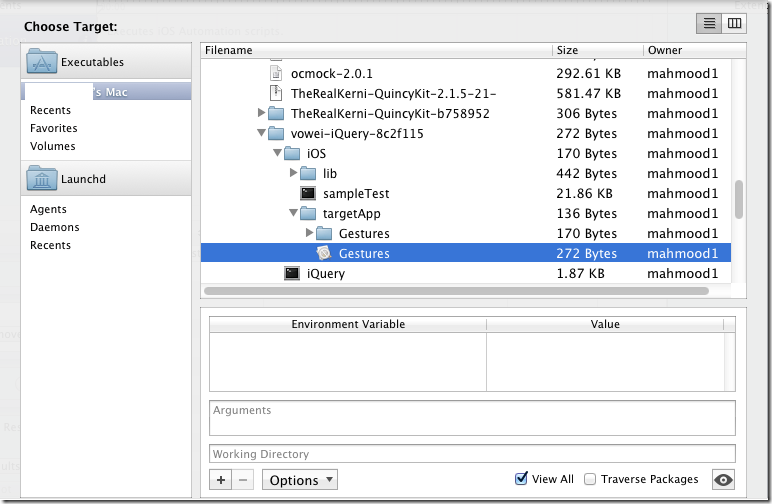Add environment variable with plus button
The height and width of the screenshot is (504, 772).
pyautogui.click(x=221, y=480)
